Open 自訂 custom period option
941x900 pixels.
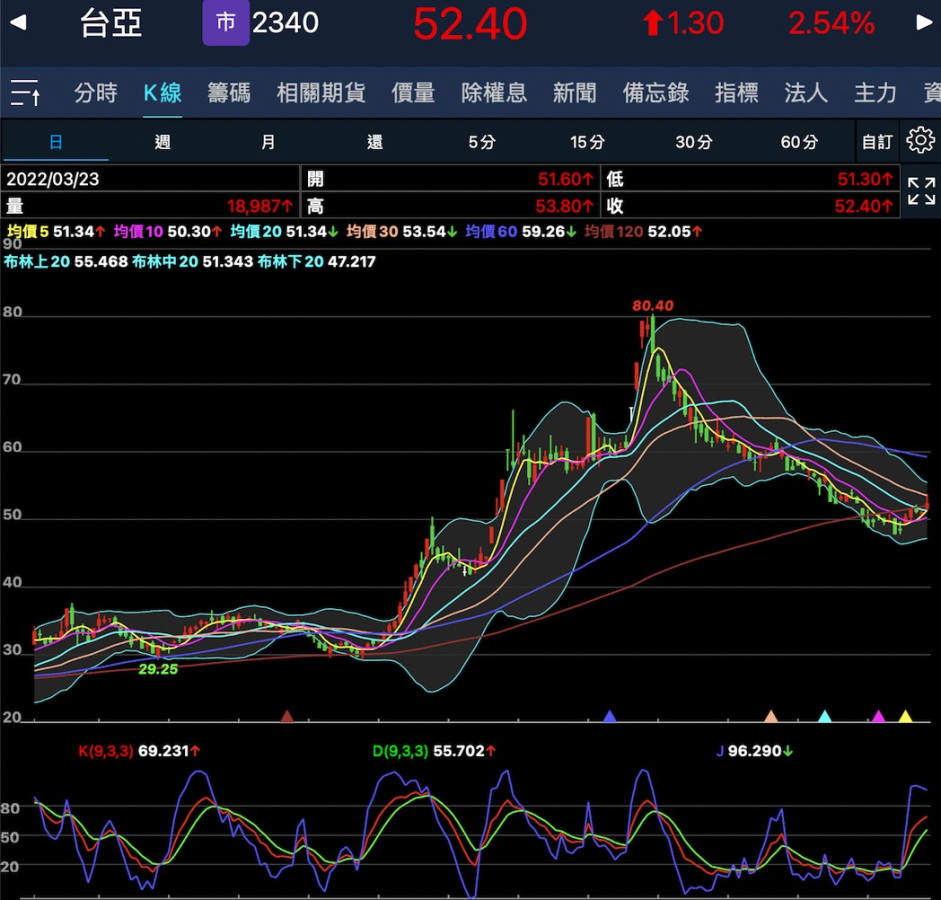coord(876,142)
